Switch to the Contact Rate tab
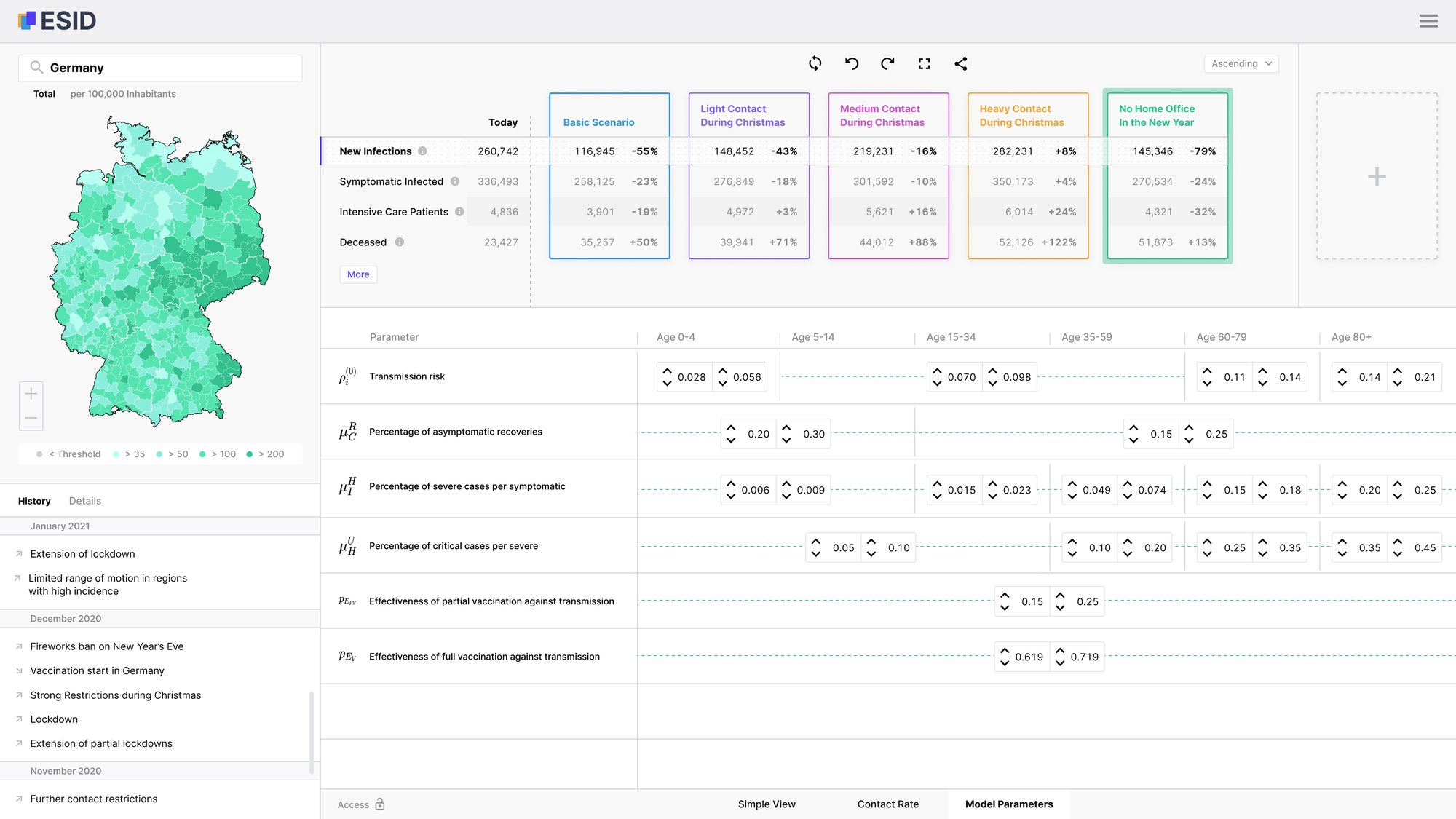1456x819 pixels. pos(887,804)
